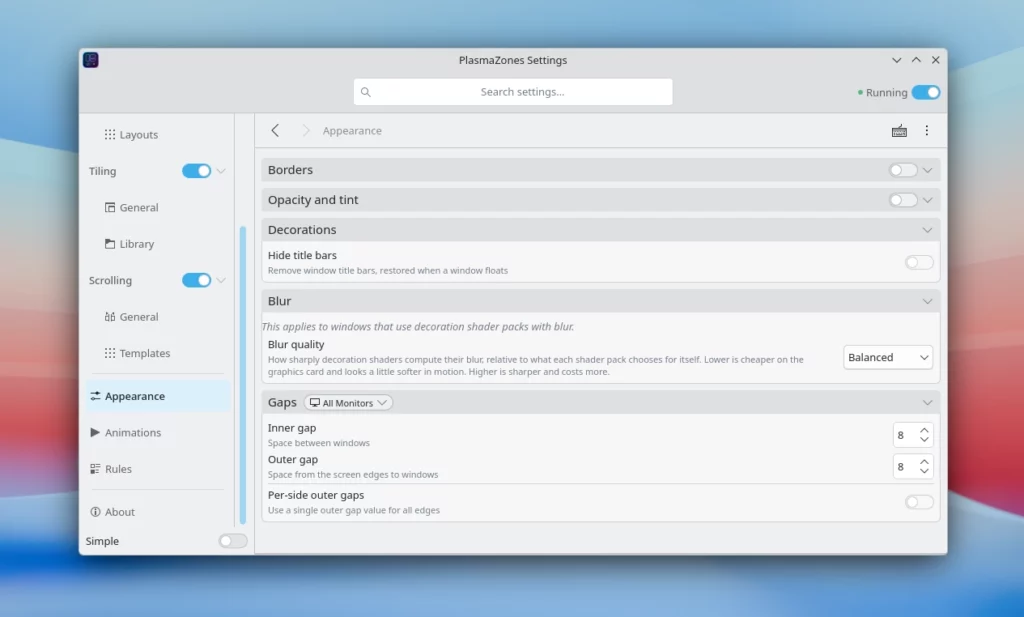The image size is (1024, 617).
Task: Decrease the Inner gap value
Action: click(x=924, y=439)
